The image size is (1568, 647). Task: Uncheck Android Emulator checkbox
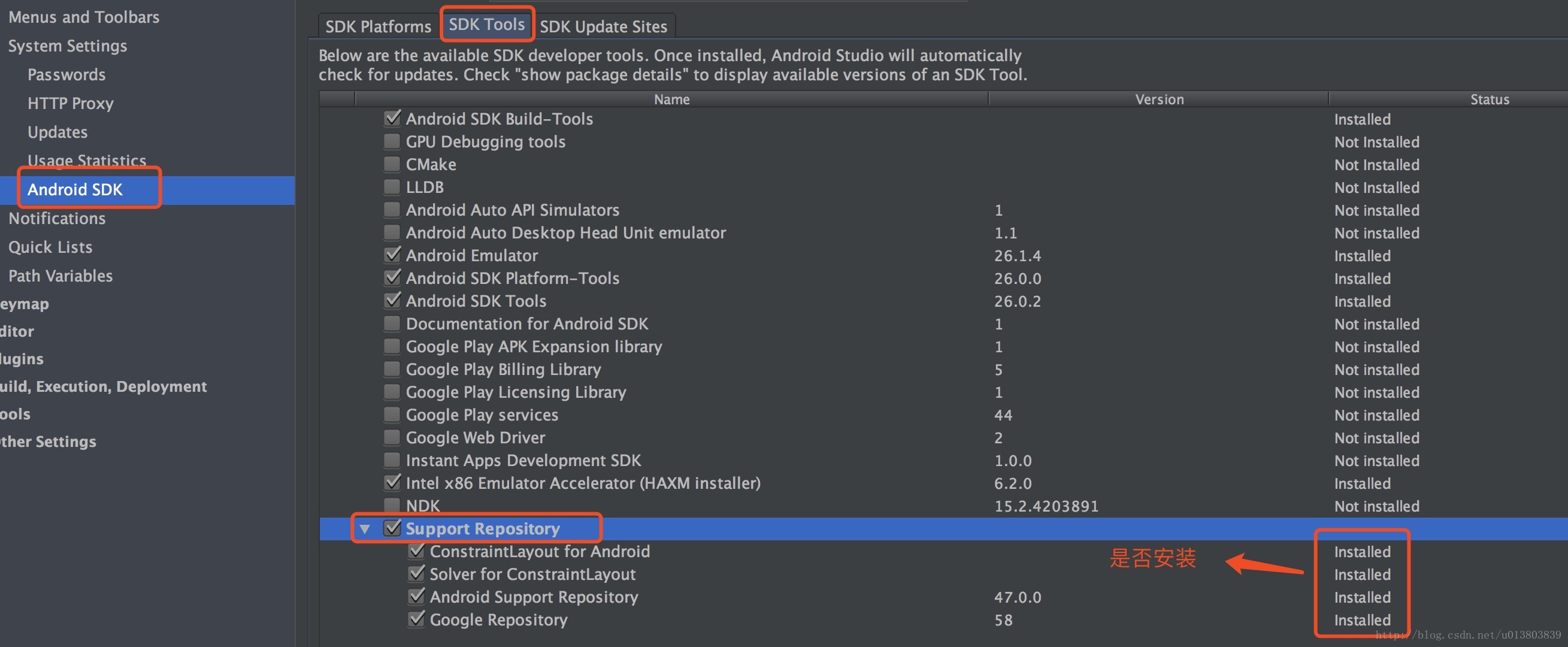click(393, 255)
